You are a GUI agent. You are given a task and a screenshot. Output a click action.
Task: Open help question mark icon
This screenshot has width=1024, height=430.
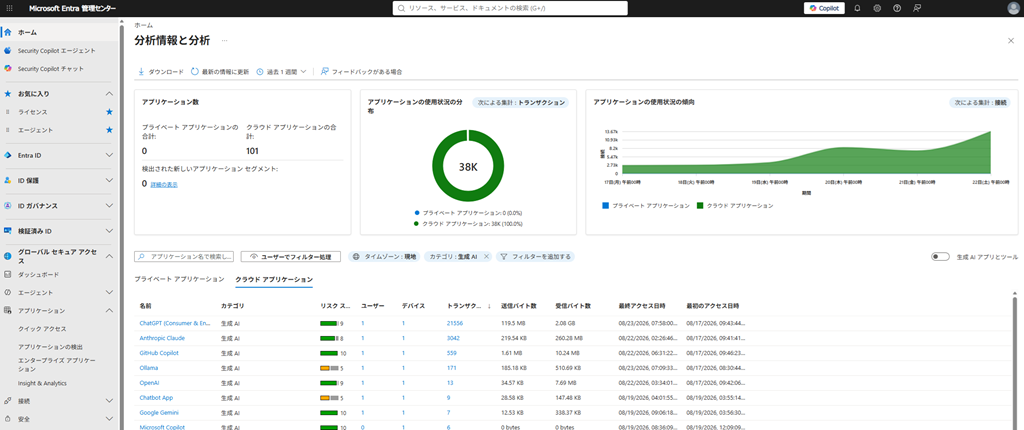[897, 8]
